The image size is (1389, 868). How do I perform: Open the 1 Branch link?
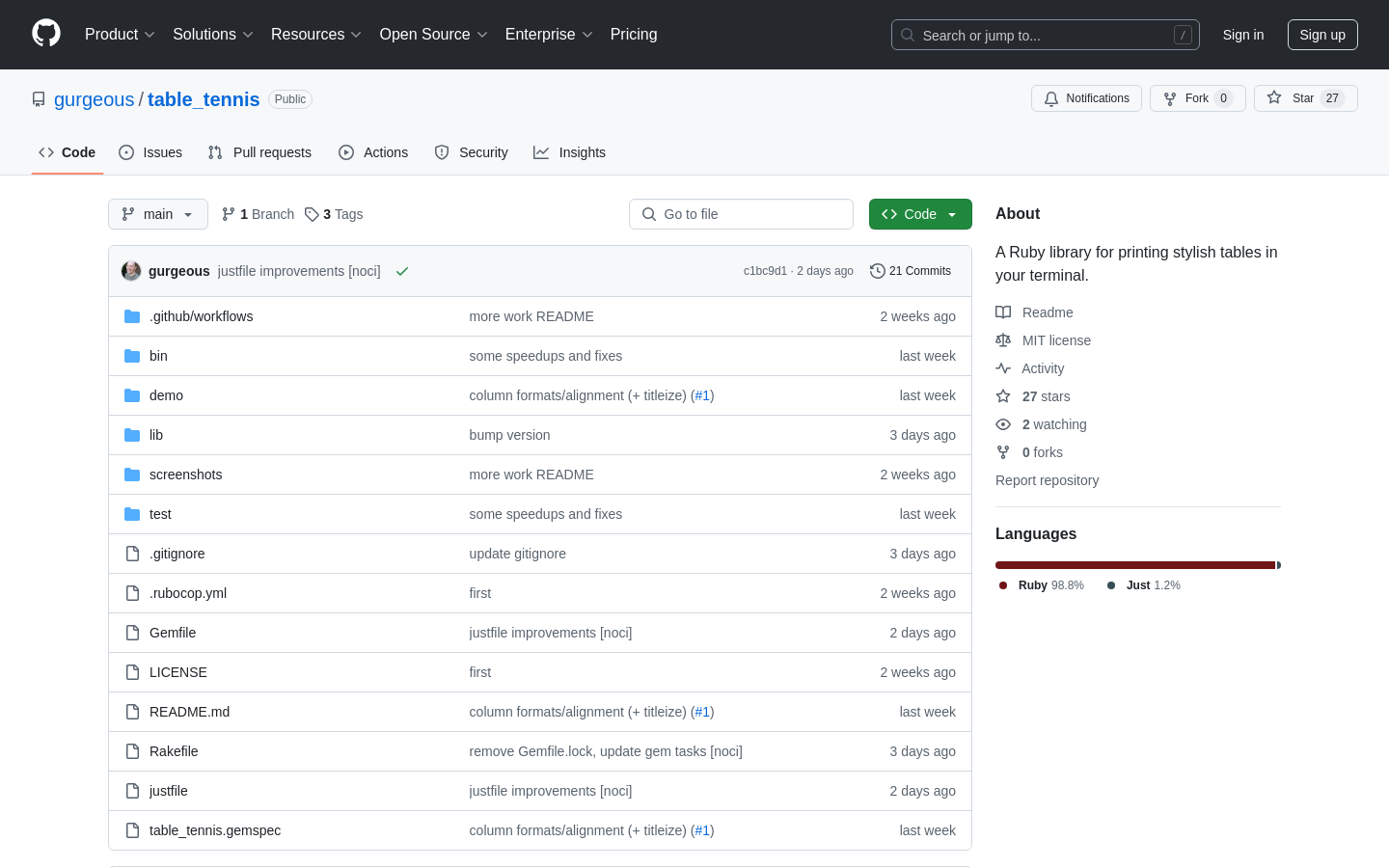pyautogui.click(x=258, y=214)
